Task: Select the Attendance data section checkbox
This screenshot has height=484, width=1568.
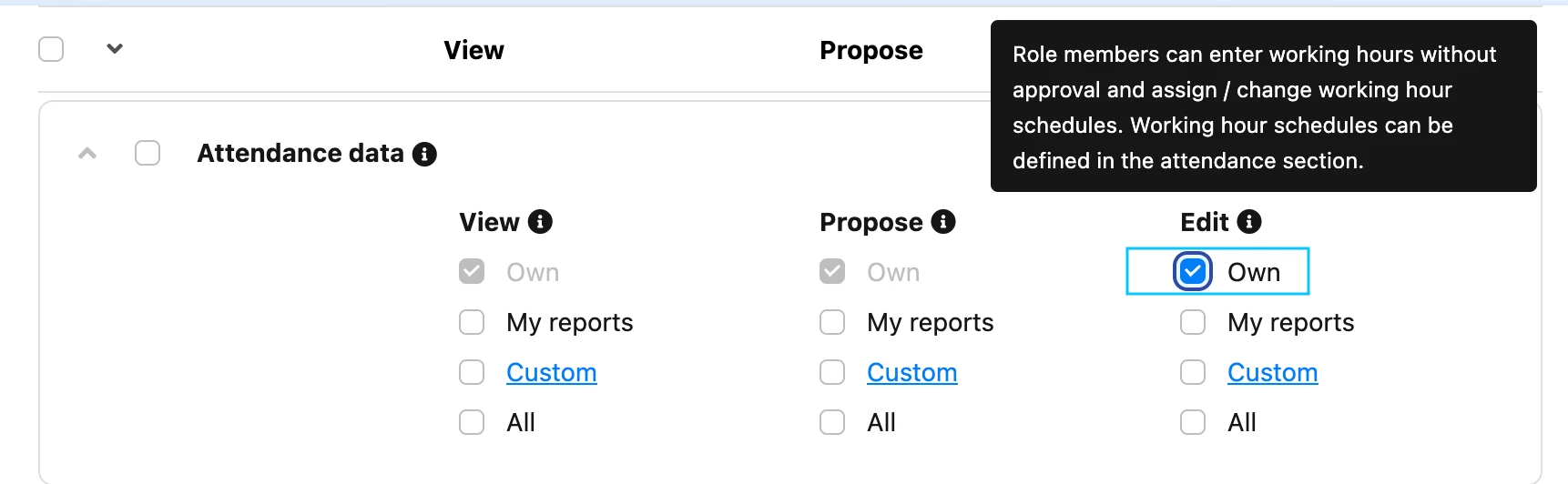Action: point(148,153)
